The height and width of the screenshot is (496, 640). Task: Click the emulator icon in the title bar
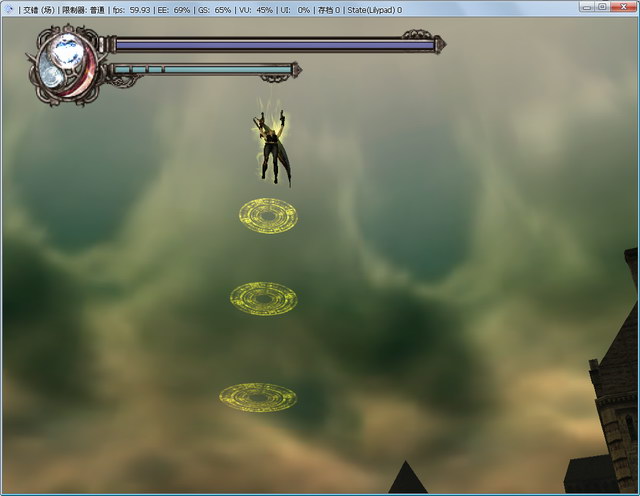(x=9, y=9)
